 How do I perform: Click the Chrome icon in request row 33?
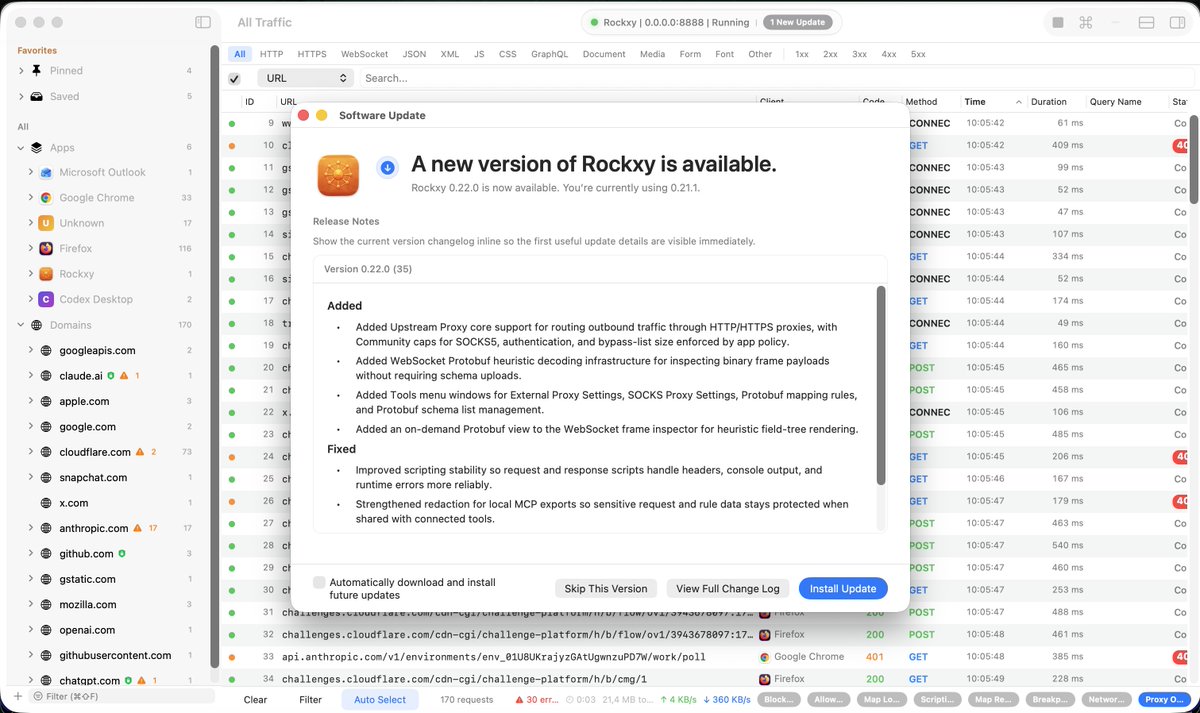(x=764, y=657)
